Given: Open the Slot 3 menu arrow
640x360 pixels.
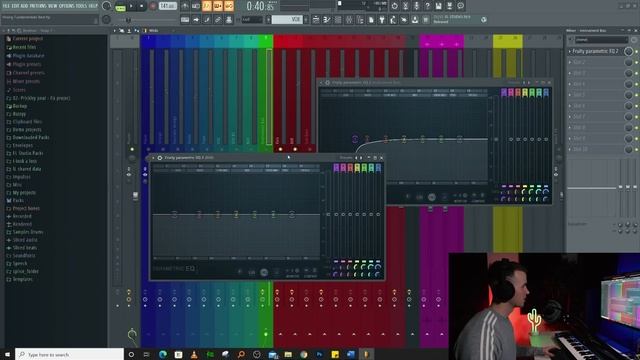Looking at the screenshot, I should (570, 73).
